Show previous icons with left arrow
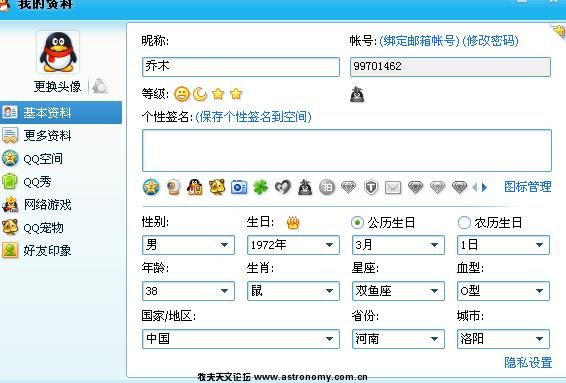 tap(475, 187)
